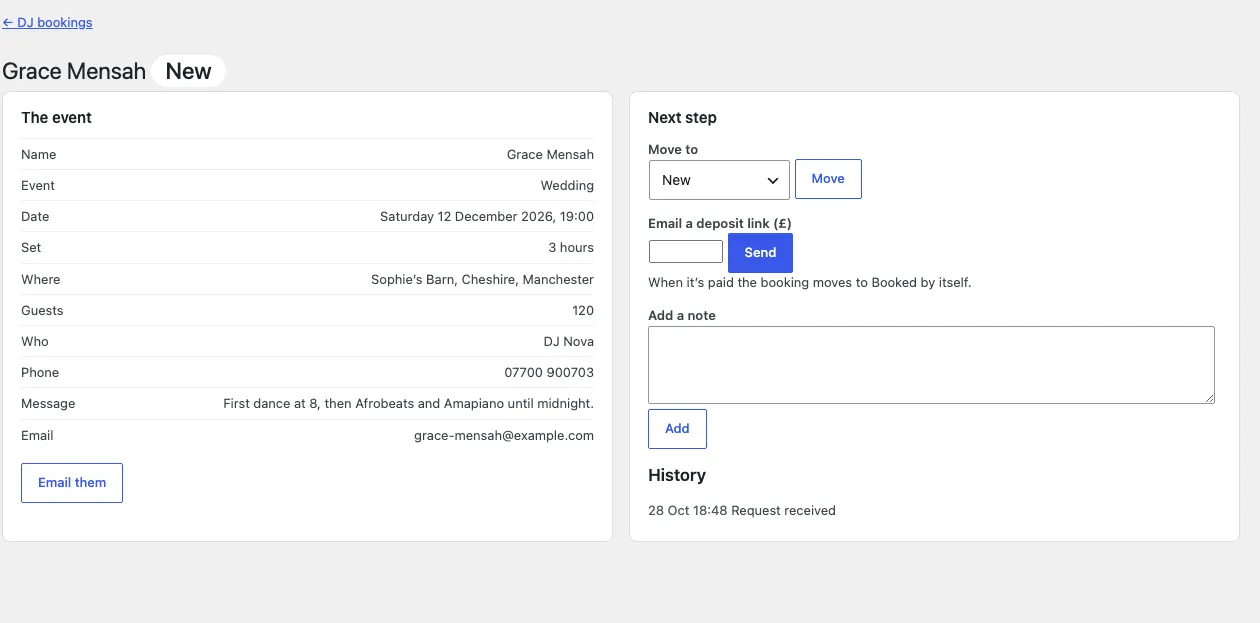Image resolution: width=1260 pixels, height=623 pixels.
Task: Focus the deposit amount field
Action: coord(686,252)
